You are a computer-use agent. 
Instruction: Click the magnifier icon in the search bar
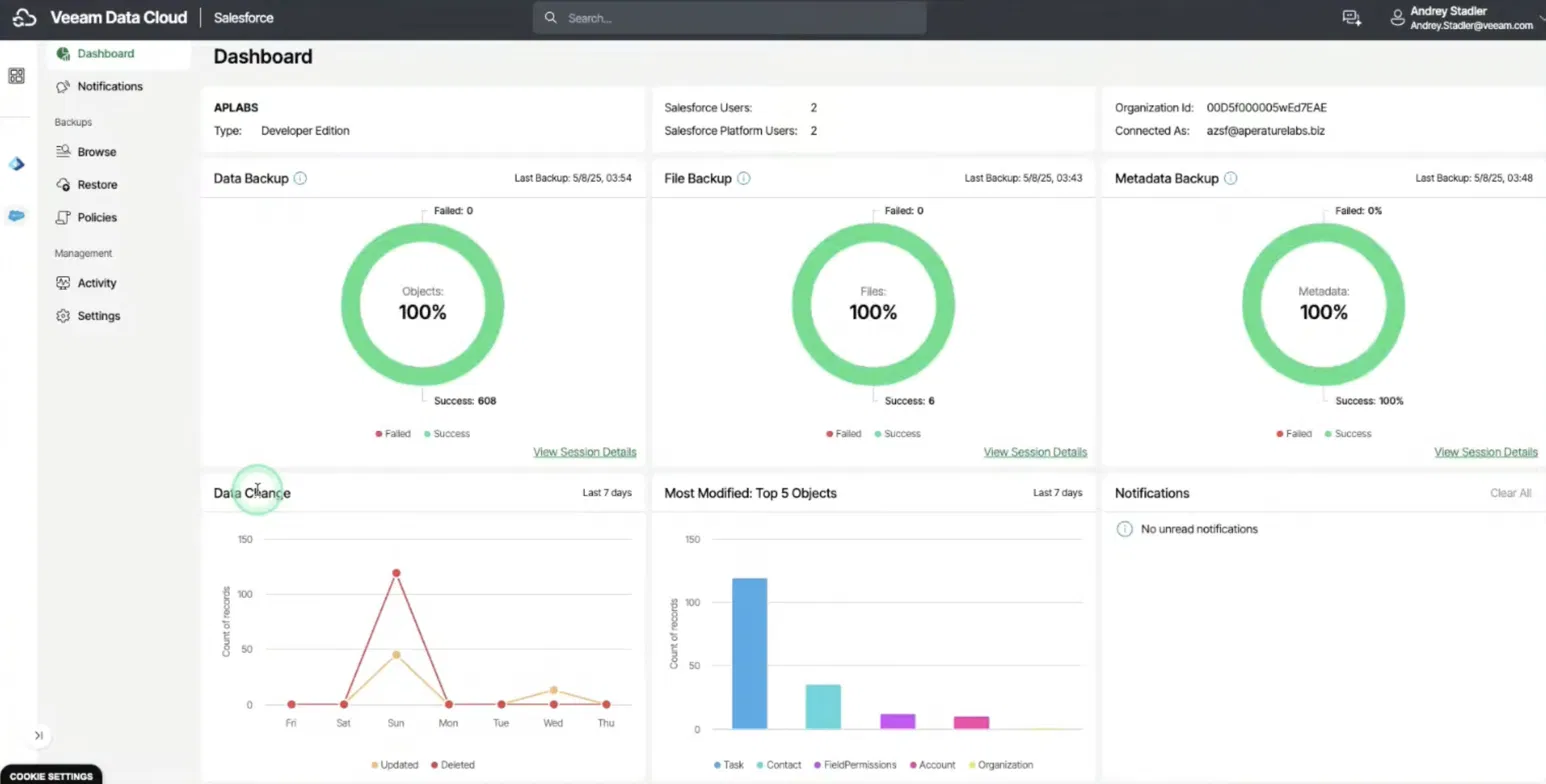coord(550,18)
